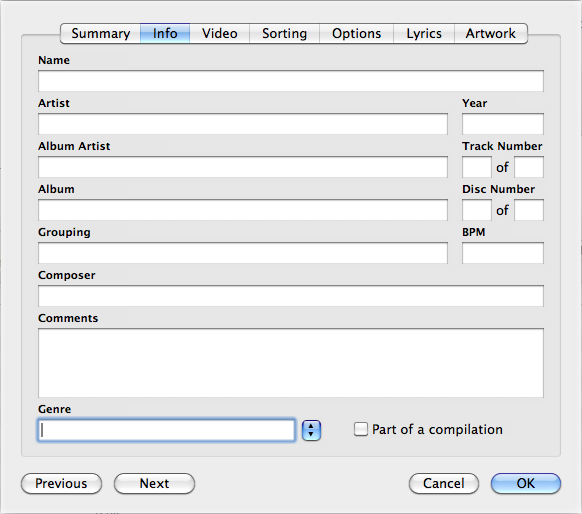Cancel the dialog
Image resolution: width=582 pixels, height=514 pixels.
444,484
